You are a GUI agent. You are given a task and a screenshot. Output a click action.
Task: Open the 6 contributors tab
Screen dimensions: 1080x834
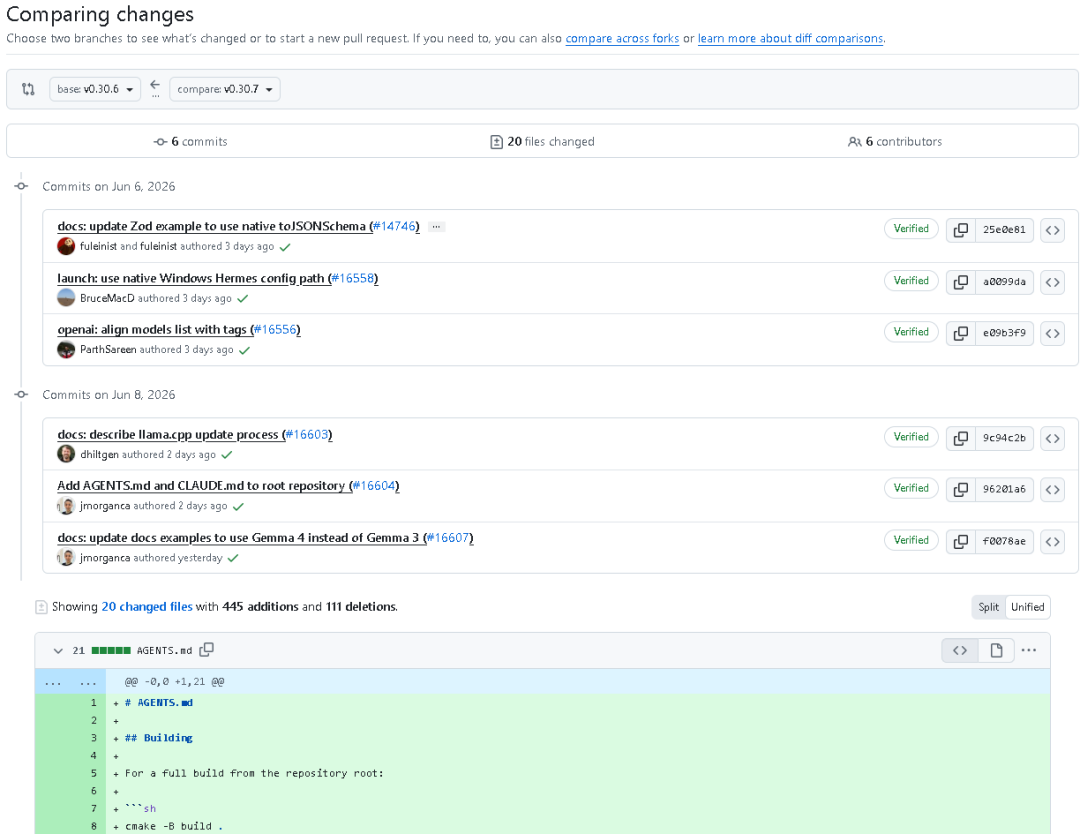click(895, 141)
